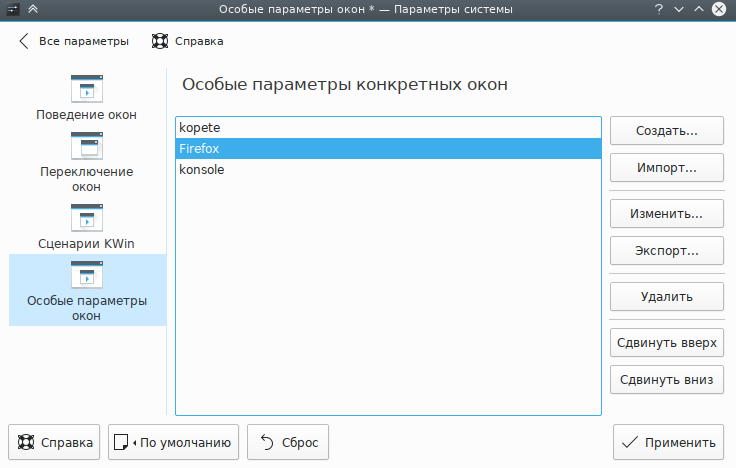The height and width of the screenshot is (468, 736).
Task: Apply changes with Применить button
Action: [668, 442]
